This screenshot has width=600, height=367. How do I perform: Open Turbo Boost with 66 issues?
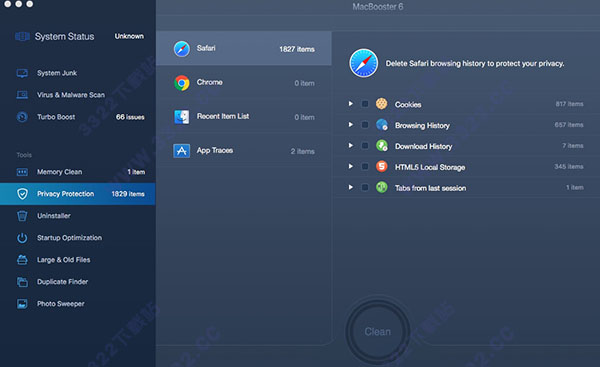click(78, 117)
